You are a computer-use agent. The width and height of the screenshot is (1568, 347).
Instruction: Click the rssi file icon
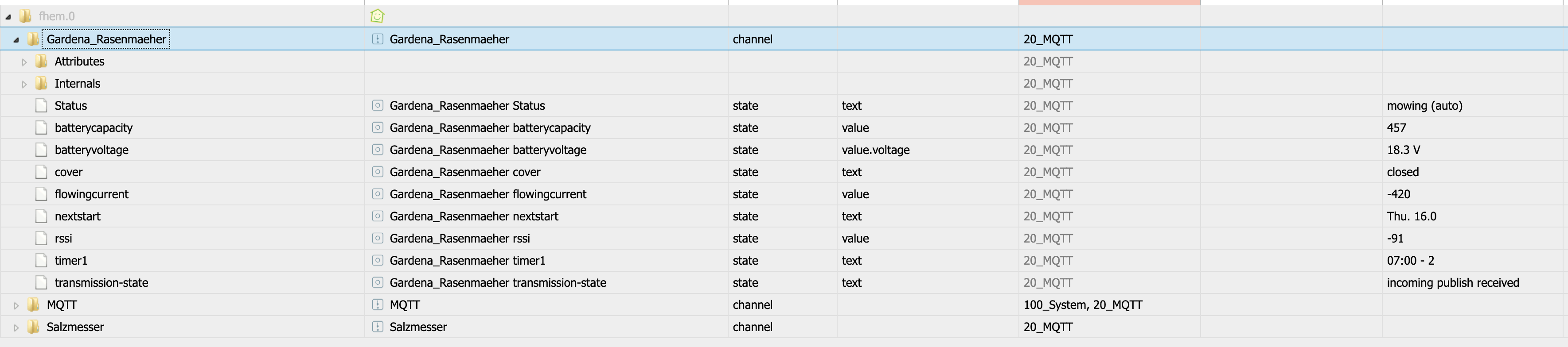41,238
